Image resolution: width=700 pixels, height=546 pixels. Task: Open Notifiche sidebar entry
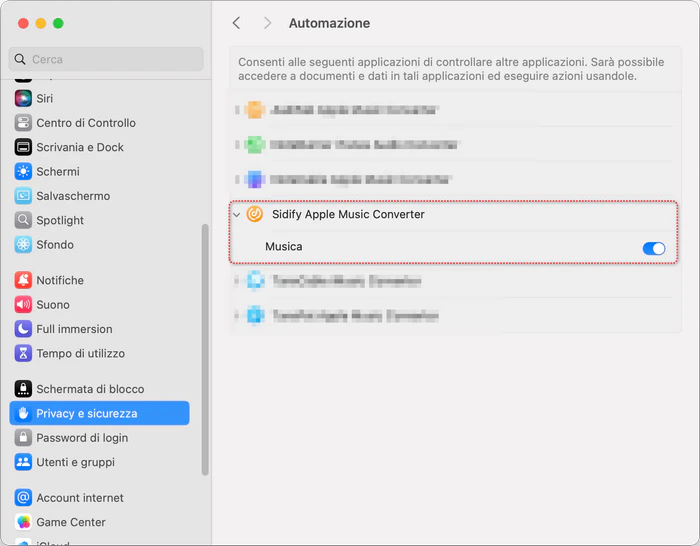[x=100, y=280]
